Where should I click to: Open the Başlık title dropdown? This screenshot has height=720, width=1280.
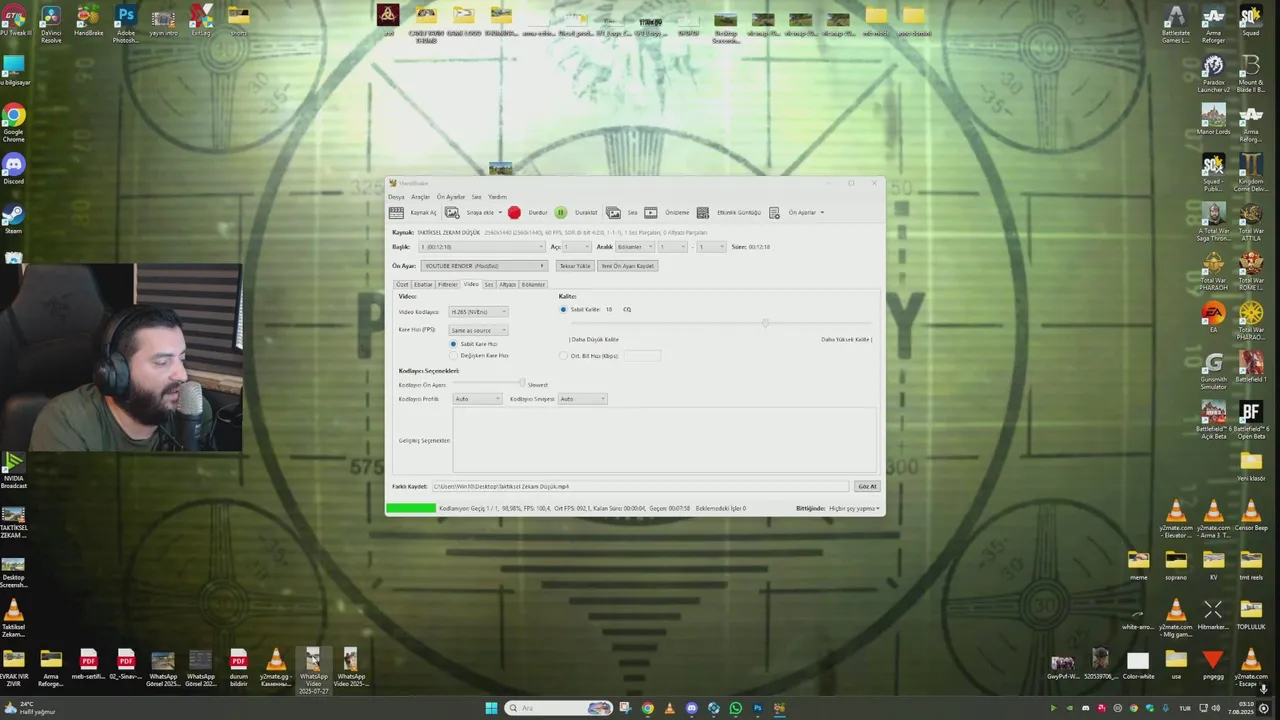point(482,247)
